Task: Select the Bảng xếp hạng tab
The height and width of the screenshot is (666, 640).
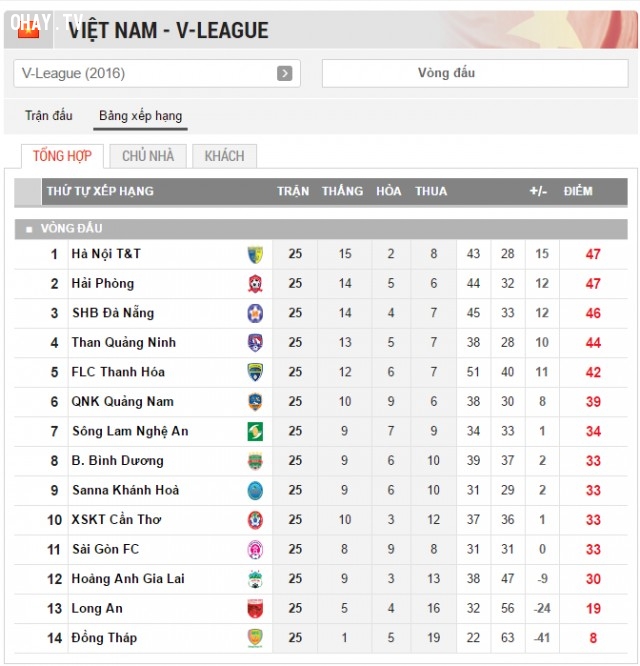Action: (141, 116)
